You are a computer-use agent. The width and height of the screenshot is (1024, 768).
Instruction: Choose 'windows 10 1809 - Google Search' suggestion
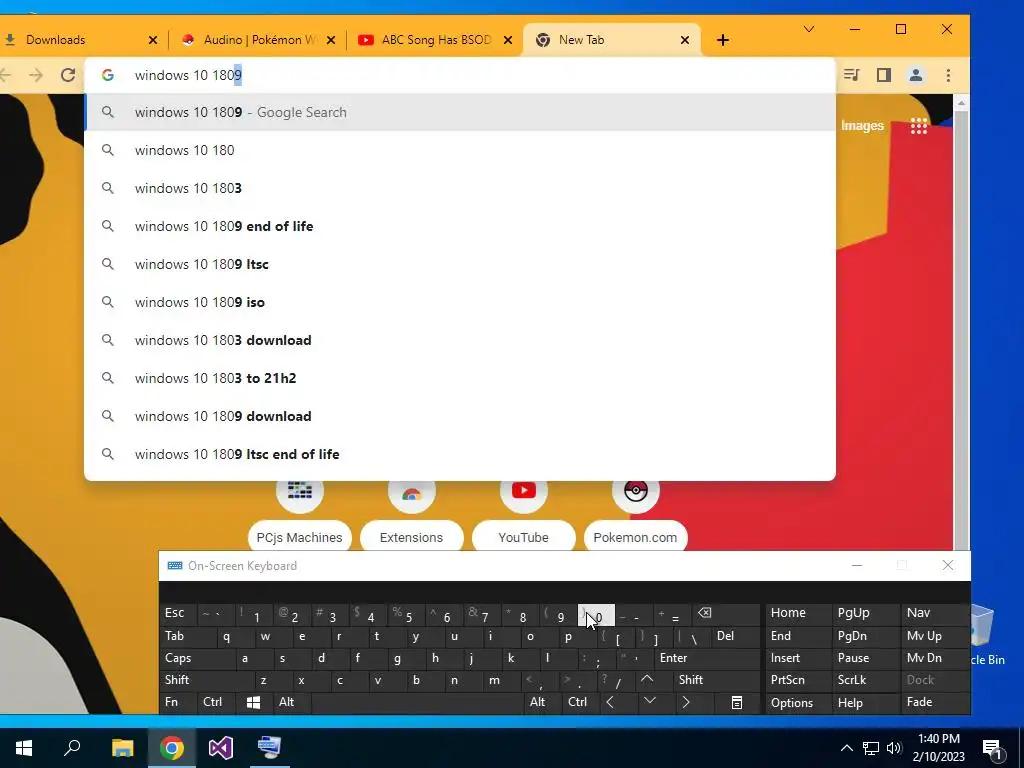pos(460,112)
